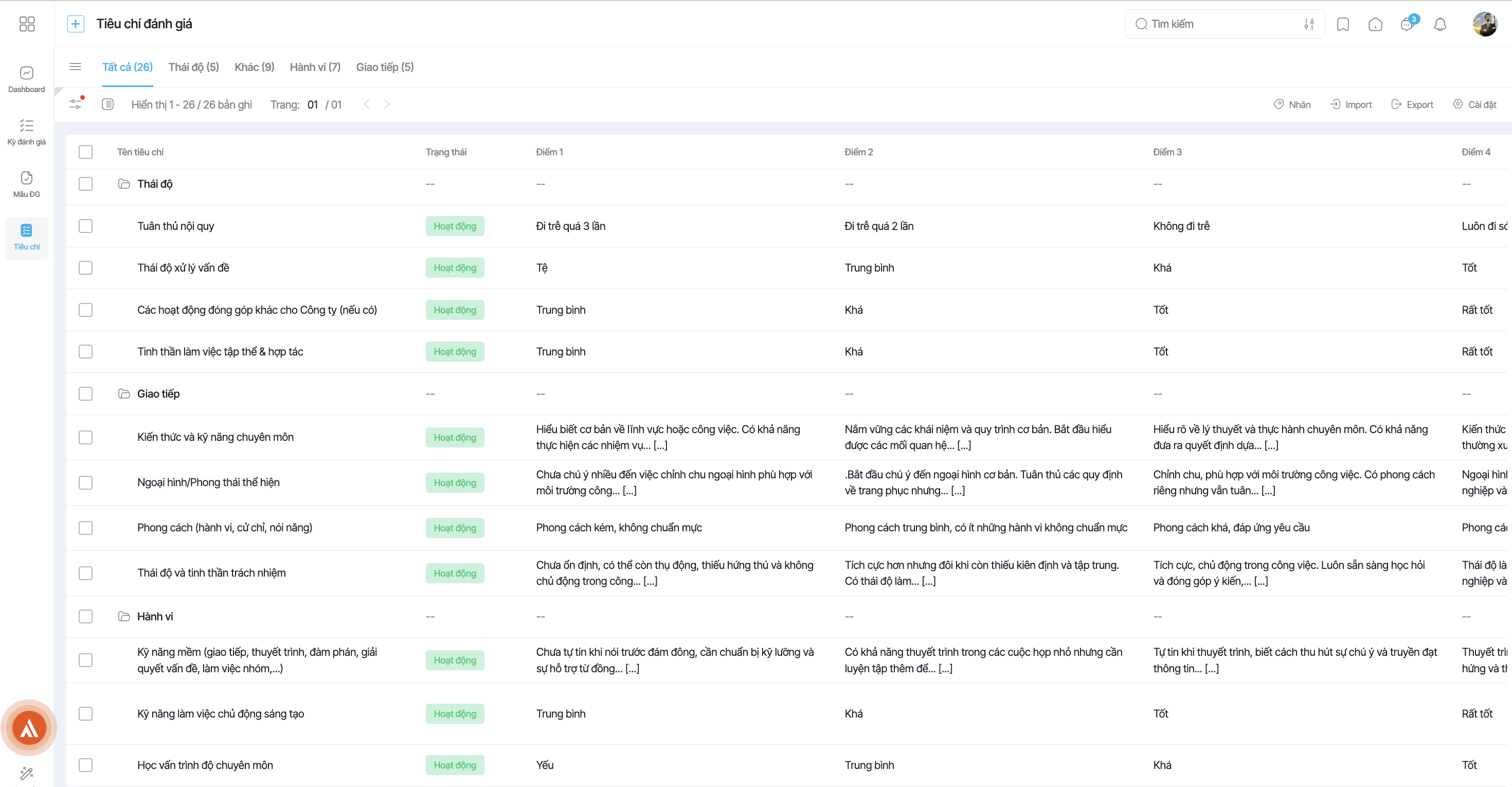Viewport: 1512px width, 787px height.
Task: Switch to the Khác (9) tab
Action: tap(254, 67)
